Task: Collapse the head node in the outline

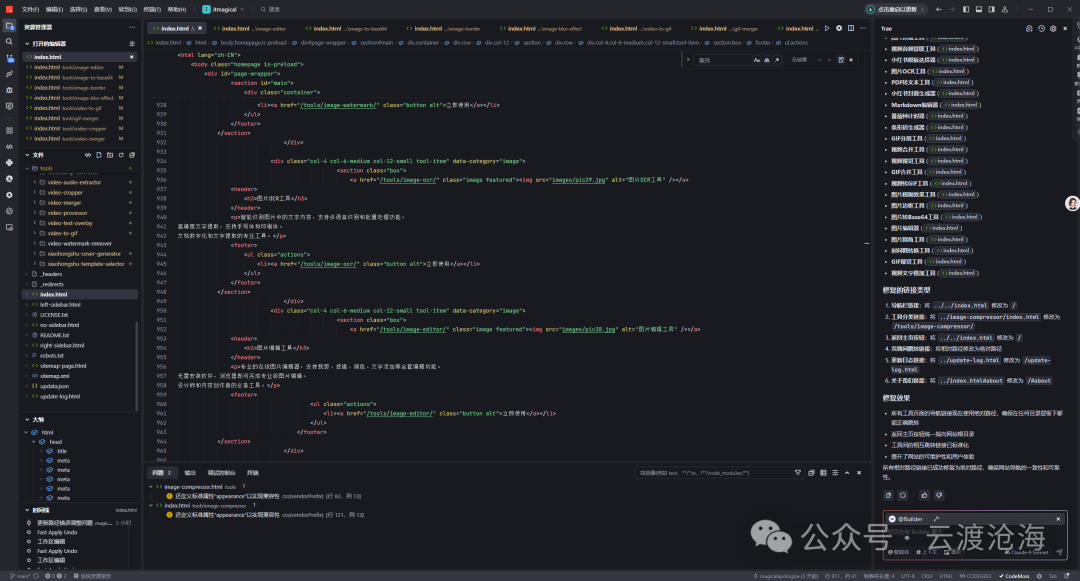Action: pyautogui.click(x=34, y=442)
